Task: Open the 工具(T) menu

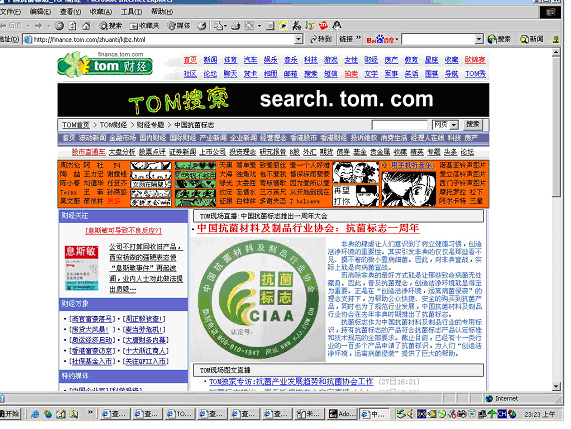Action: coord(131,12)
